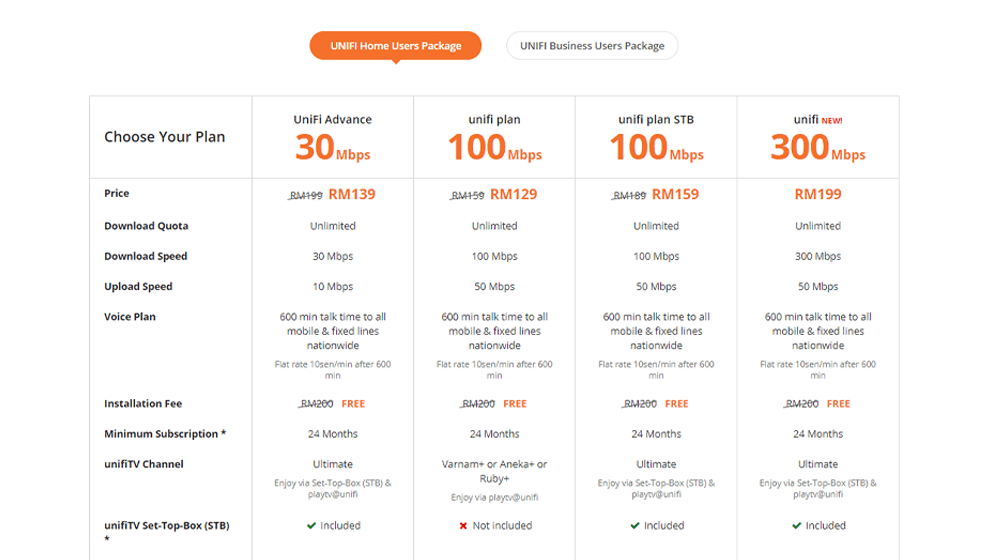Click the Choose Your Plan heading
Viewport: 1000px width, 560px height.
(165, 137)
